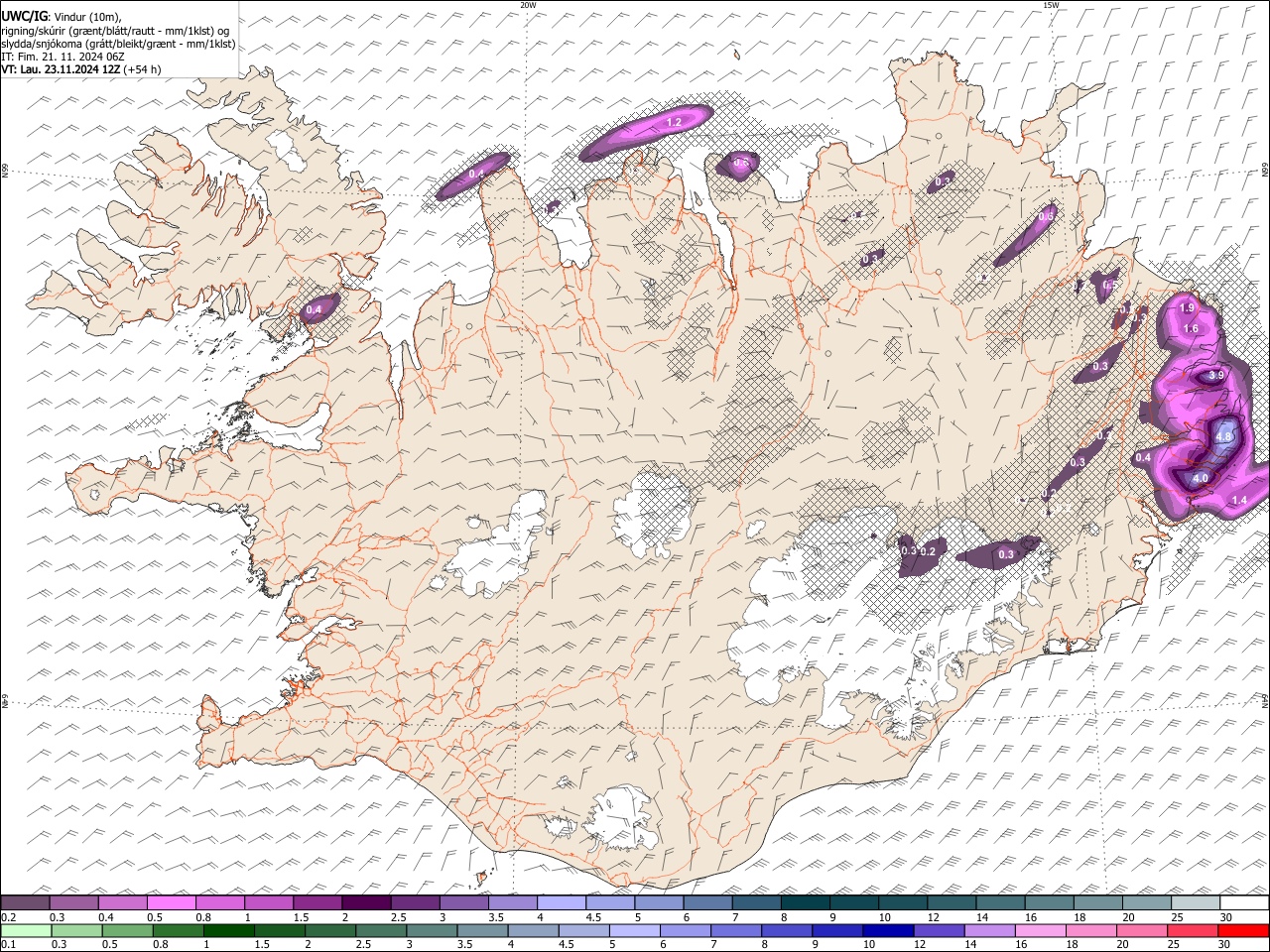This screenshot has width=1270, height=952.
Task: Click the '15W' longitude label
Action: (1051, 5)
